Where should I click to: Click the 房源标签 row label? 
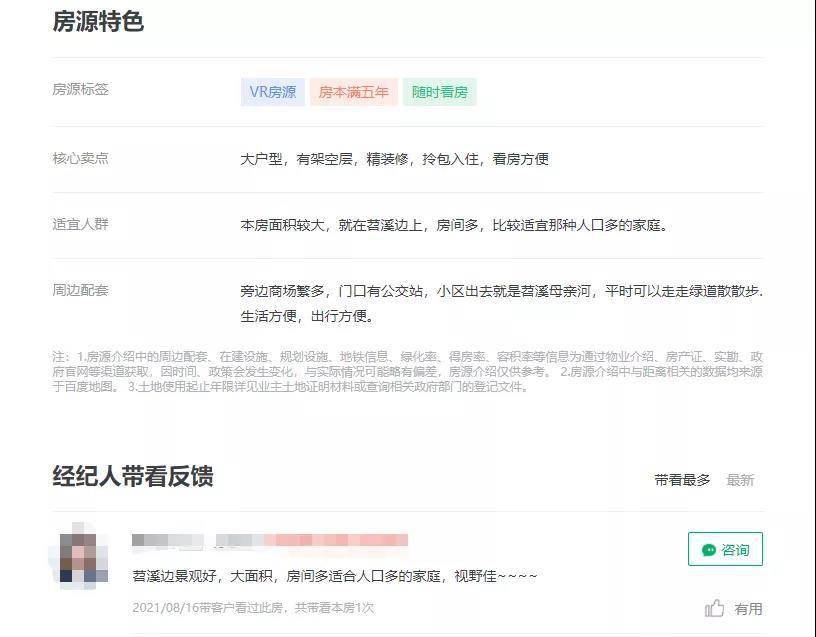coord(81,90)
